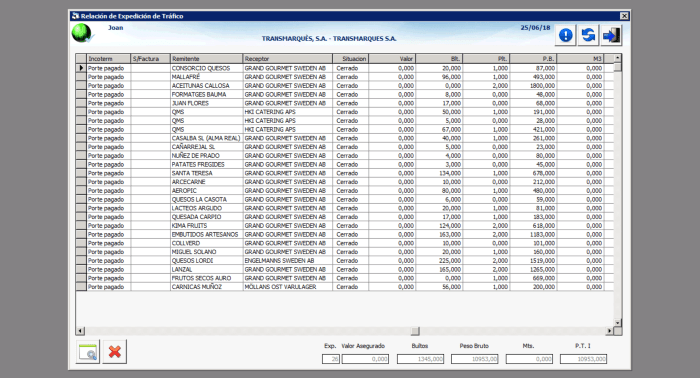Select the MALLAFRÉ remitente cell
Screen dimensions: 700x378
(x=207, y=77)
